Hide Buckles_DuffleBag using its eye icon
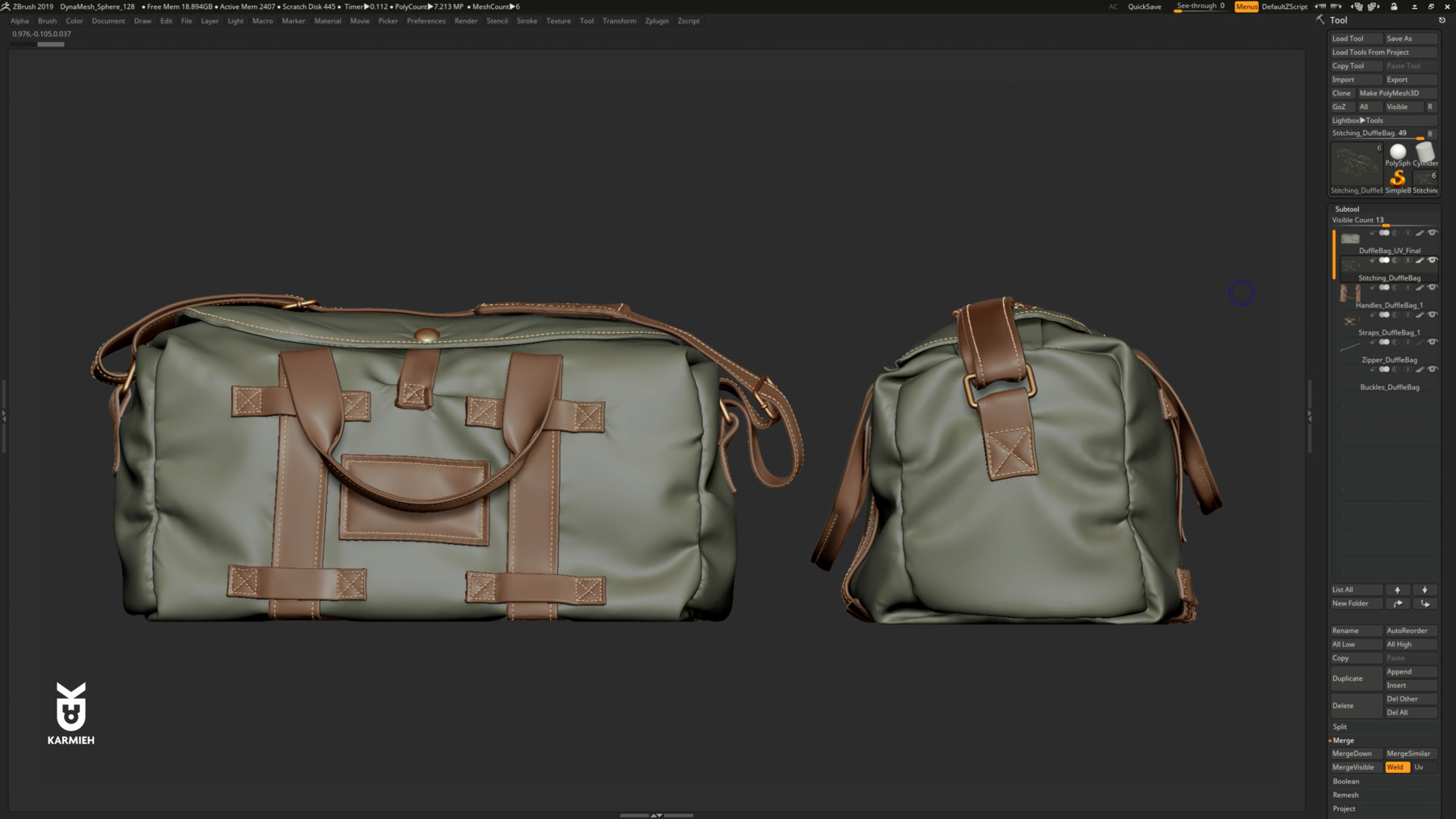1456x819 pixels. 1433,369
